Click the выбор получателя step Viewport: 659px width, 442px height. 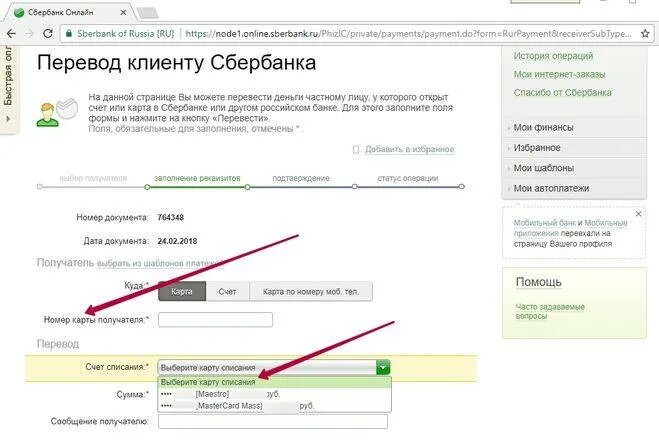[93, 178]
